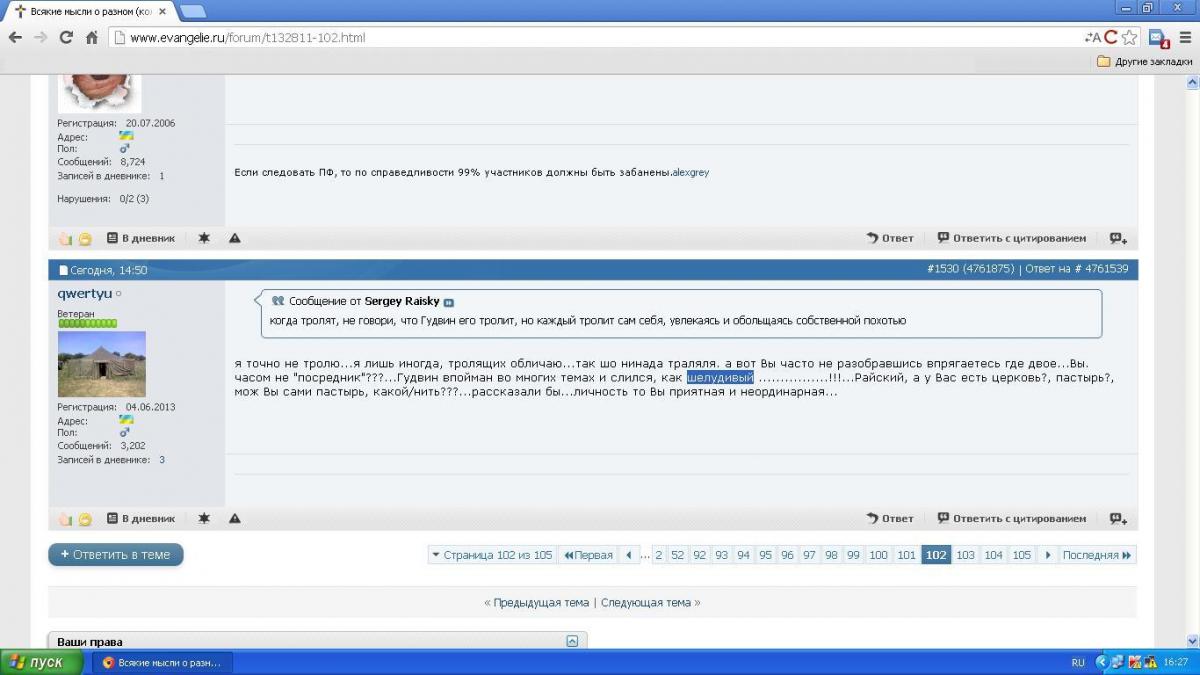1200x675 pixels.
Task: Click 'Ответить с цитированием' on qwertyu's post
Action: [x=1011, y=519]
